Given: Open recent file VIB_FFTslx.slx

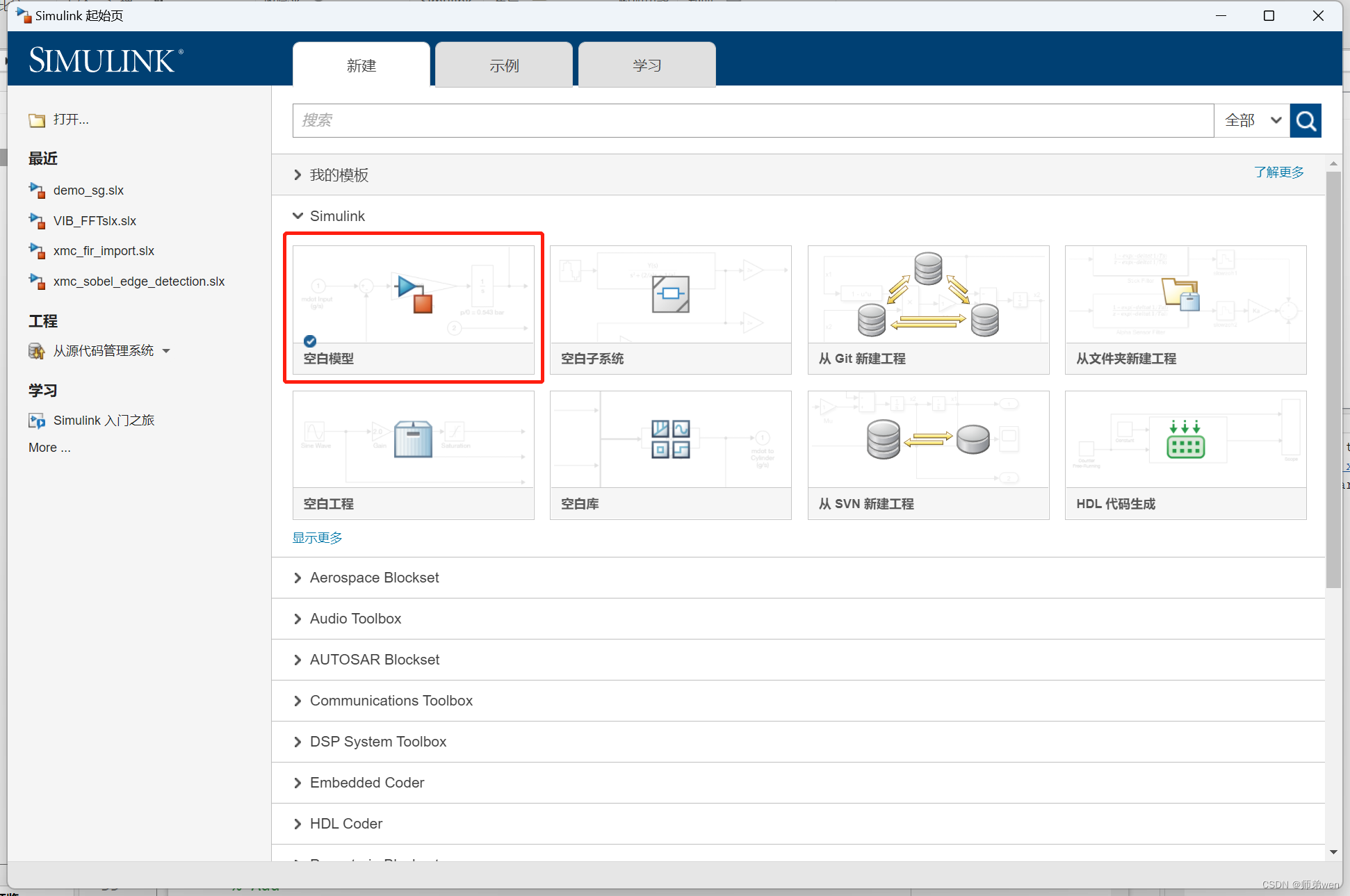Looking at the screenshot, I should pos(95,221).
